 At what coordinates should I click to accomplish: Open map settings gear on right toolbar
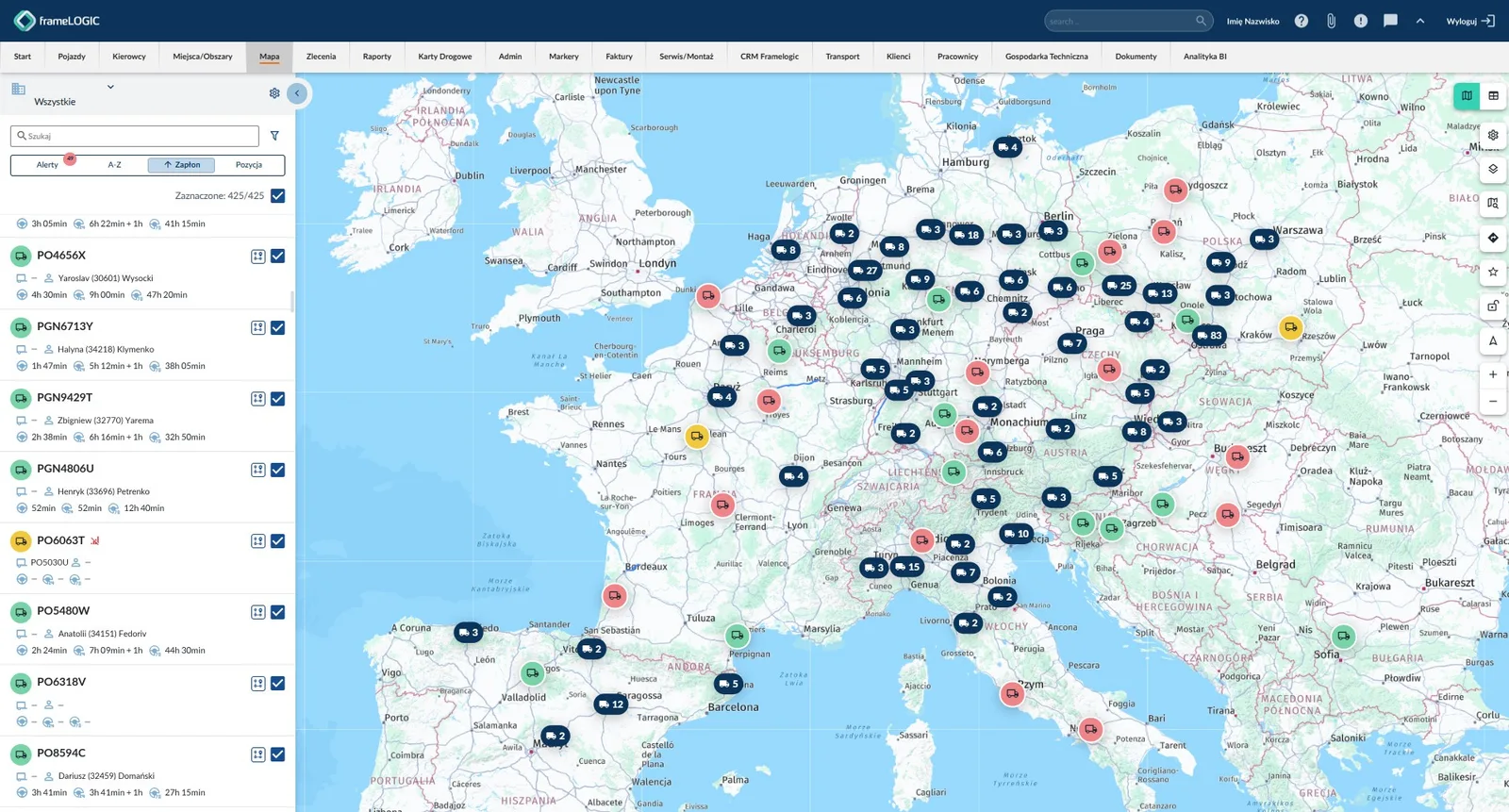[1493, 135]
